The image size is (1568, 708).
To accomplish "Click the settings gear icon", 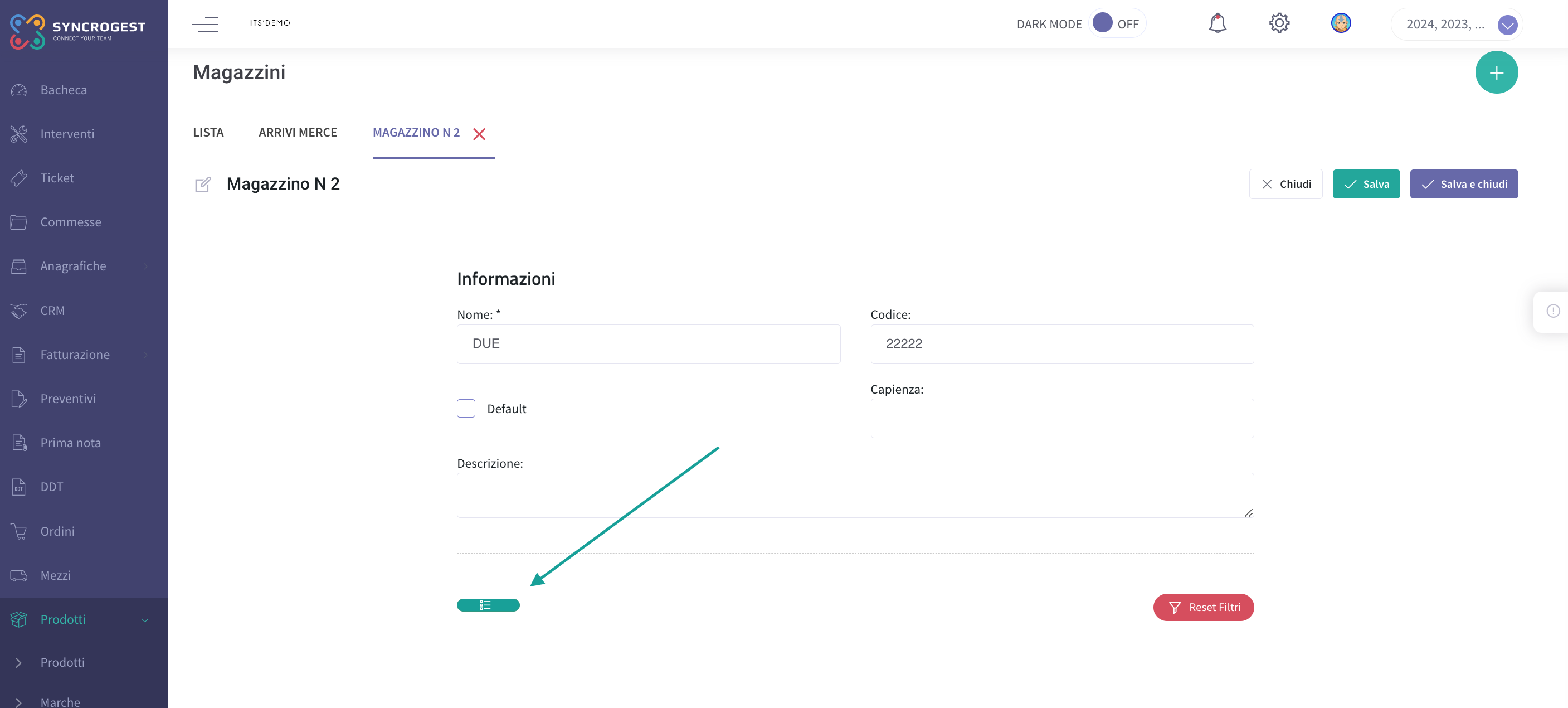I will click(x=1279, y=23).
